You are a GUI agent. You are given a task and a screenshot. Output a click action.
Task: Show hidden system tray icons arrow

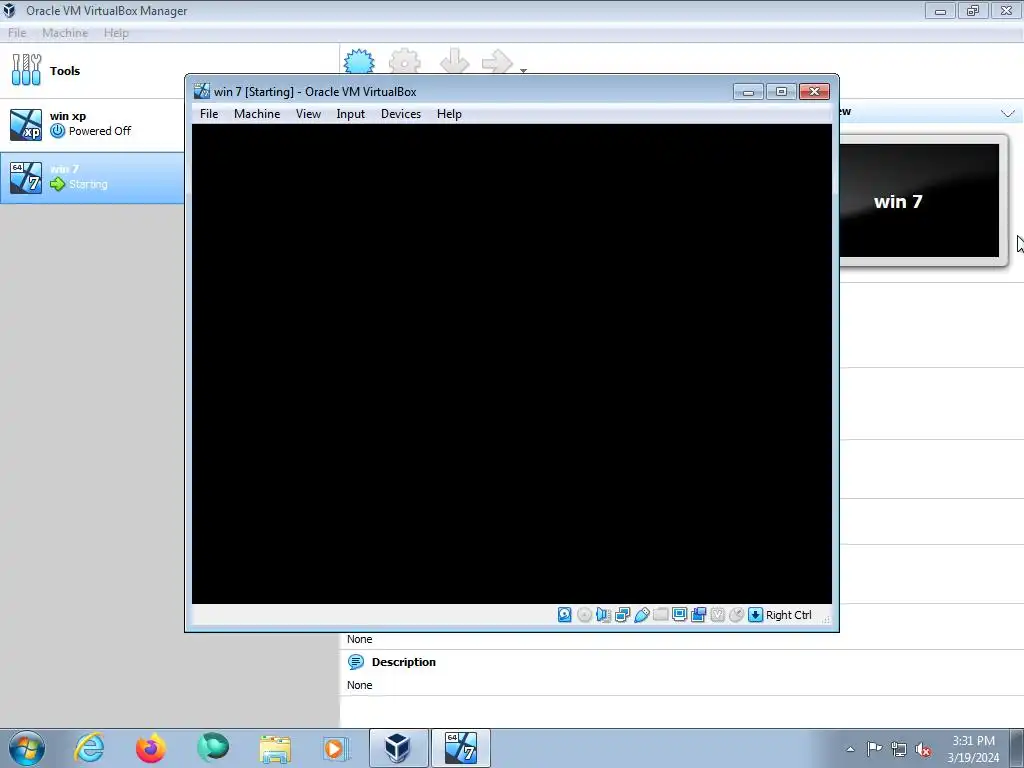850,749
